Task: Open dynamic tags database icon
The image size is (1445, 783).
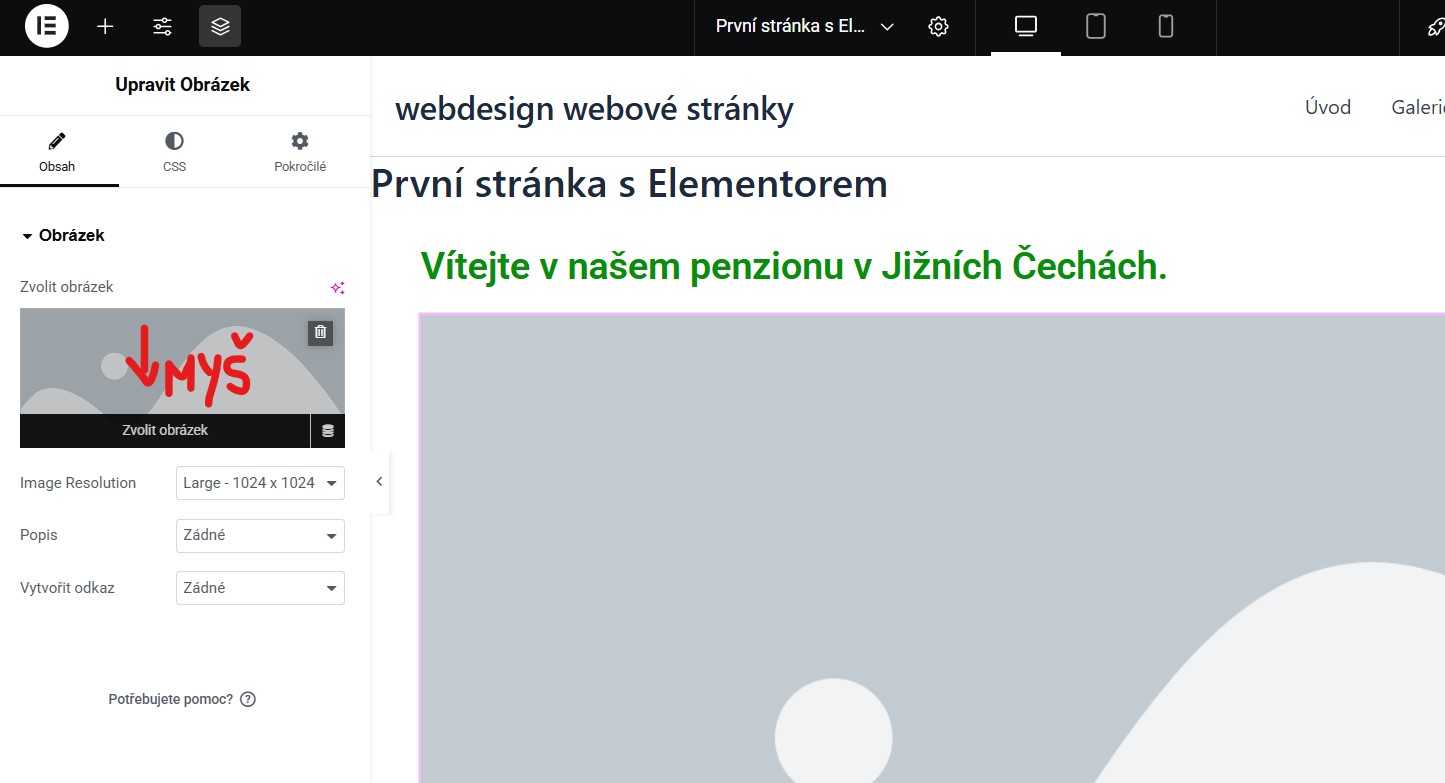Action: 328,431
